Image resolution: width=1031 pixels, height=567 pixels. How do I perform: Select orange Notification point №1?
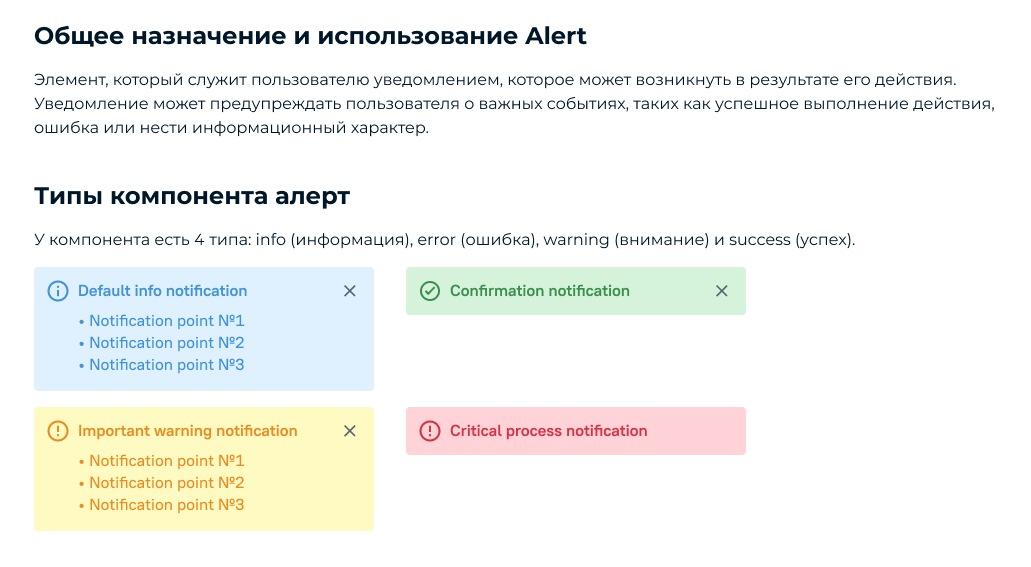166,461
